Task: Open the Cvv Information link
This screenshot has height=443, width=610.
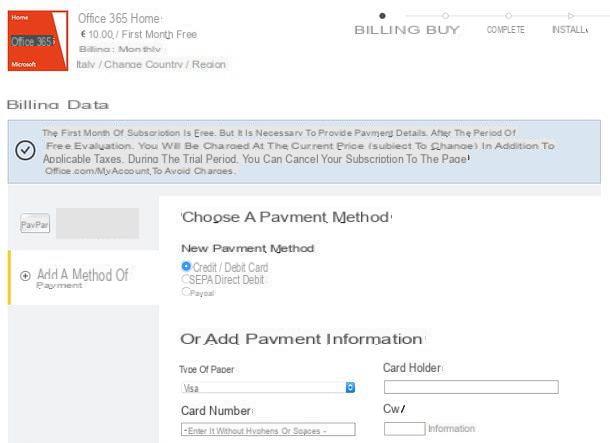Action: point(451,429)
